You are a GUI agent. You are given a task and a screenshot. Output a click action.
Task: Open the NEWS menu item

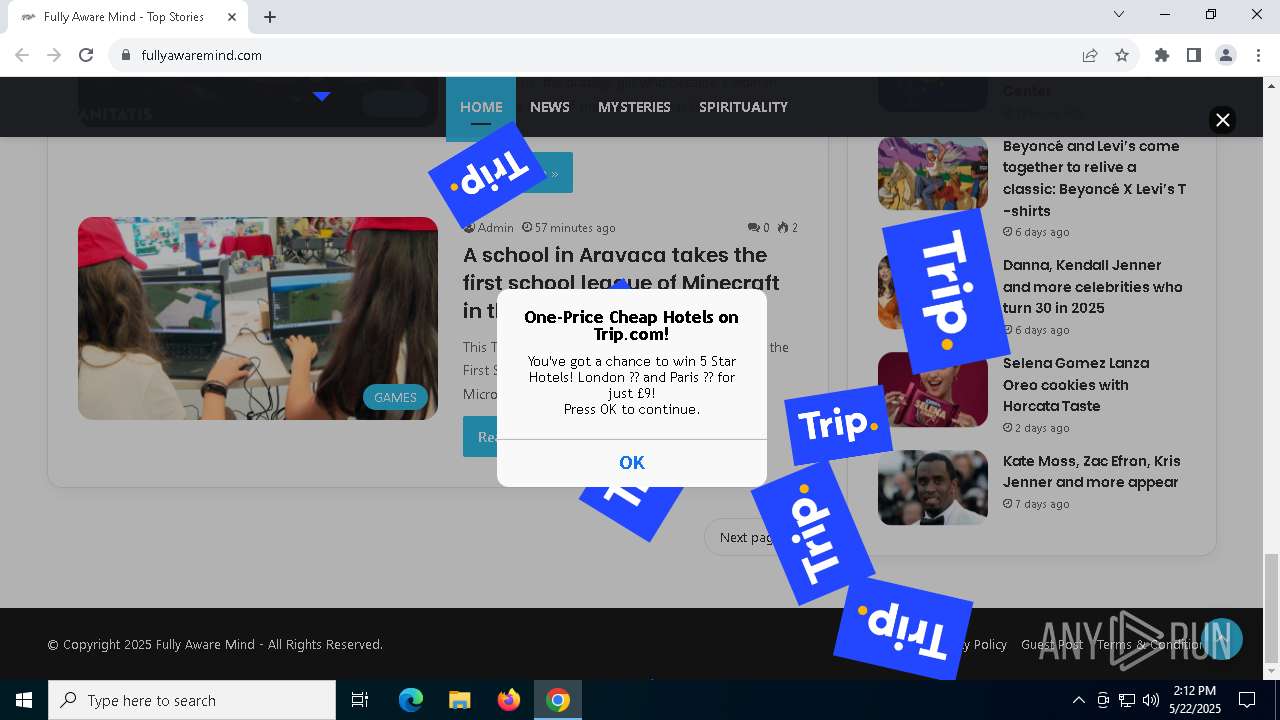pyautogui.click(x=550, y=107)
